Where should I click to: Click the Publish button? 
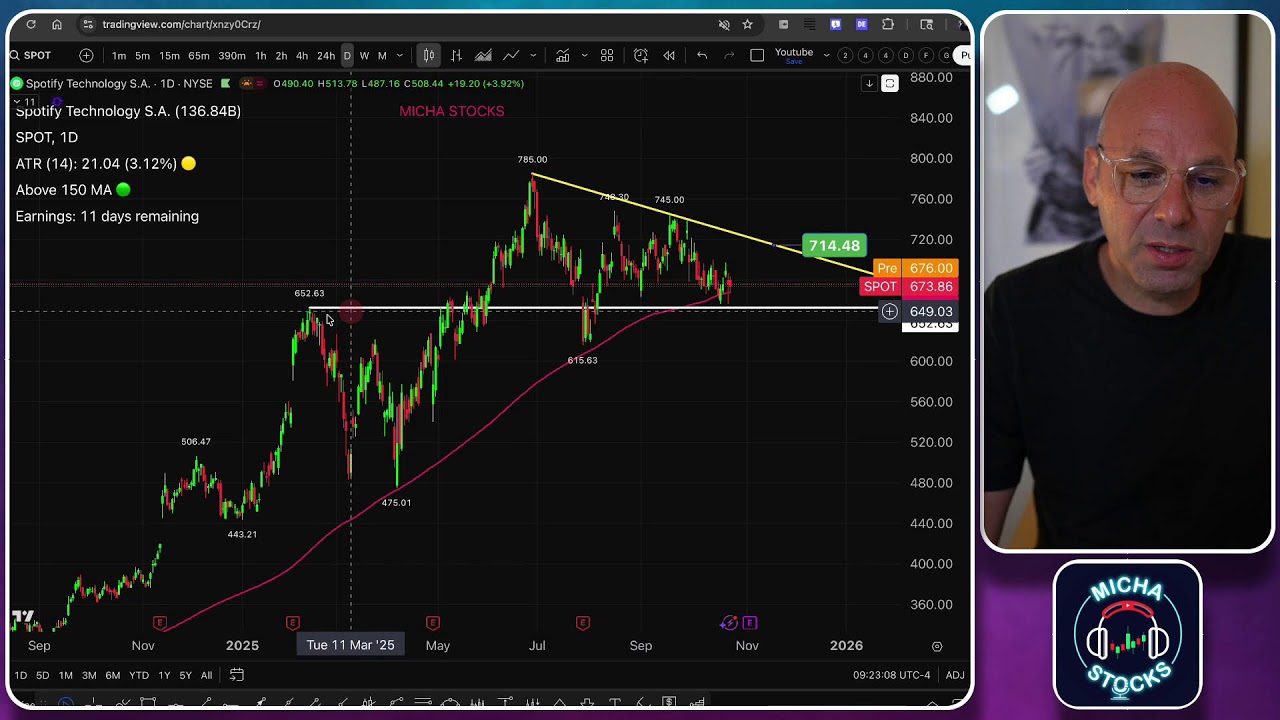(964, 55)
